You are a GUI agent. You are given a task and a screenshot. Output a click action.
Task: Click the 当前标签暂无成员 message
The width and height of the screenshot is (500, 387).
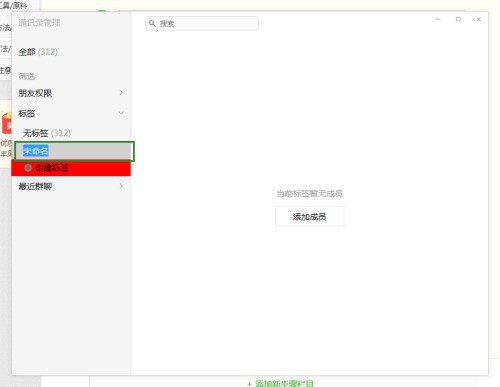[x=309, y=193]
